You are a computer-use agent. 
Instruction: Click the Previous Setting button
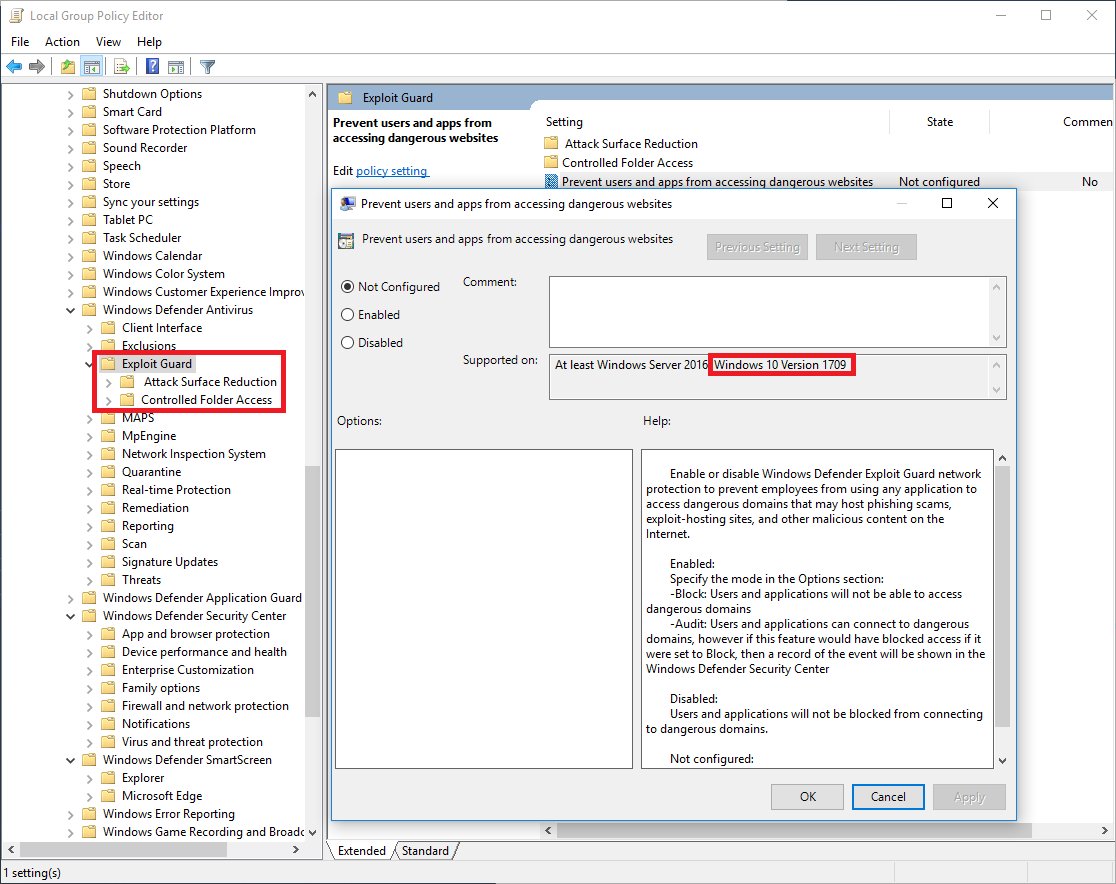coord(757,247)
